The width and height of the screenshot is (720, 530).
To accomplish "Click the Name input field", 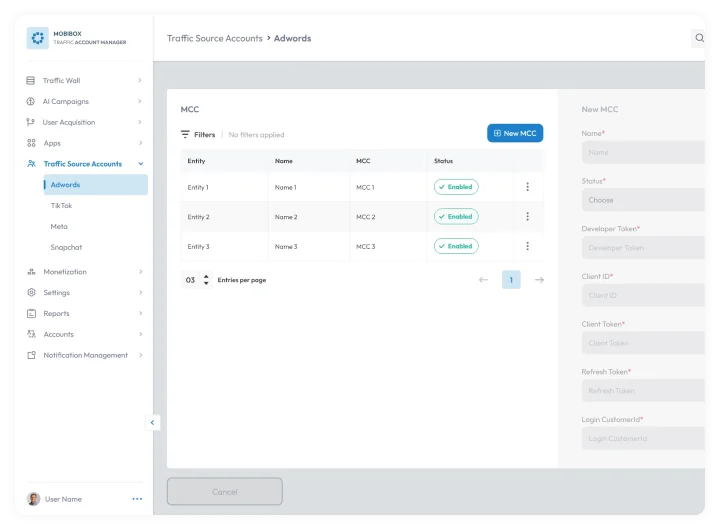I will click(643, 152).
